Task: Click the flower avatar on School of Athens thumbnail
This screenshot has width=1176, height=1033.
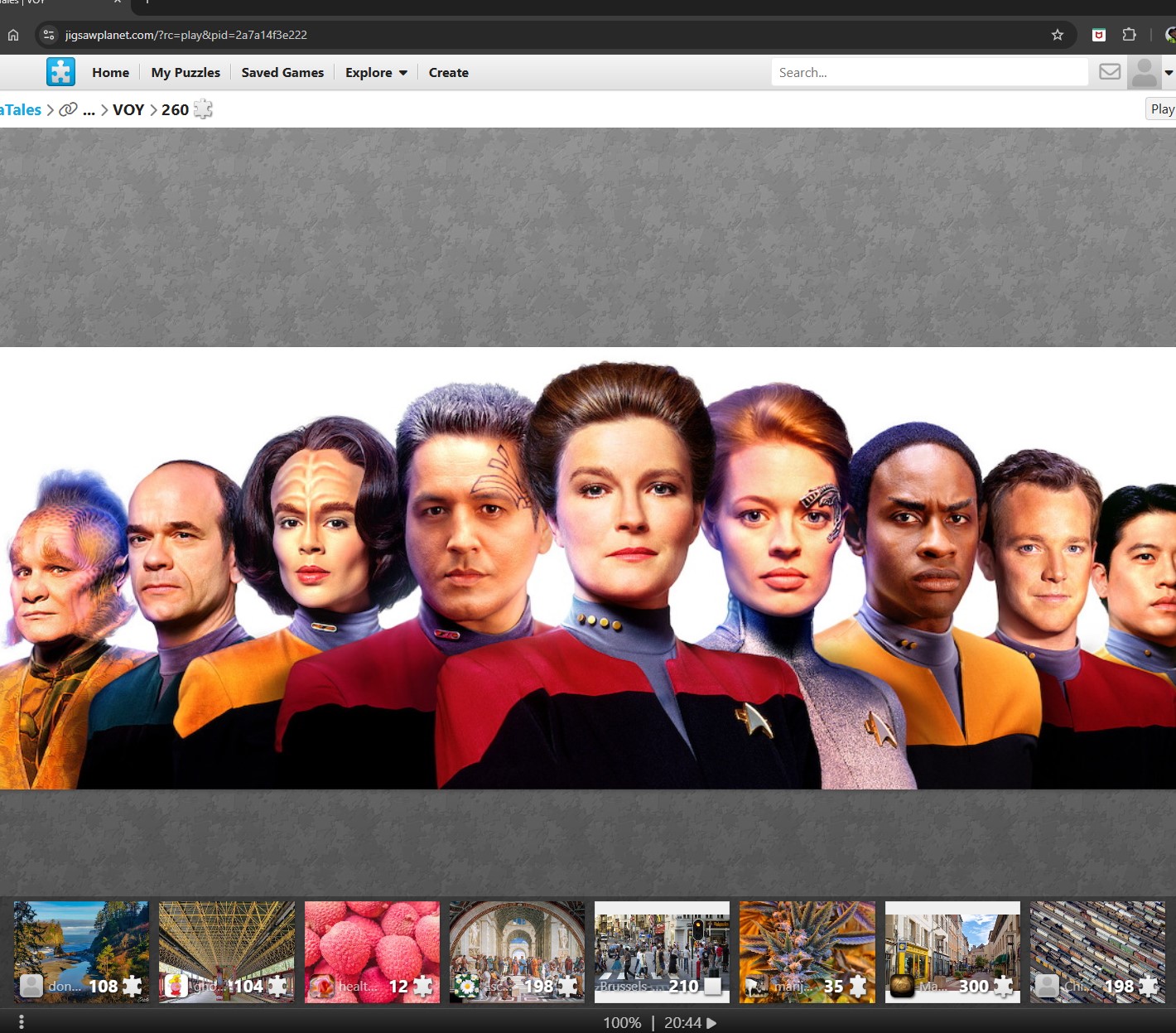Action: (467, 986)
